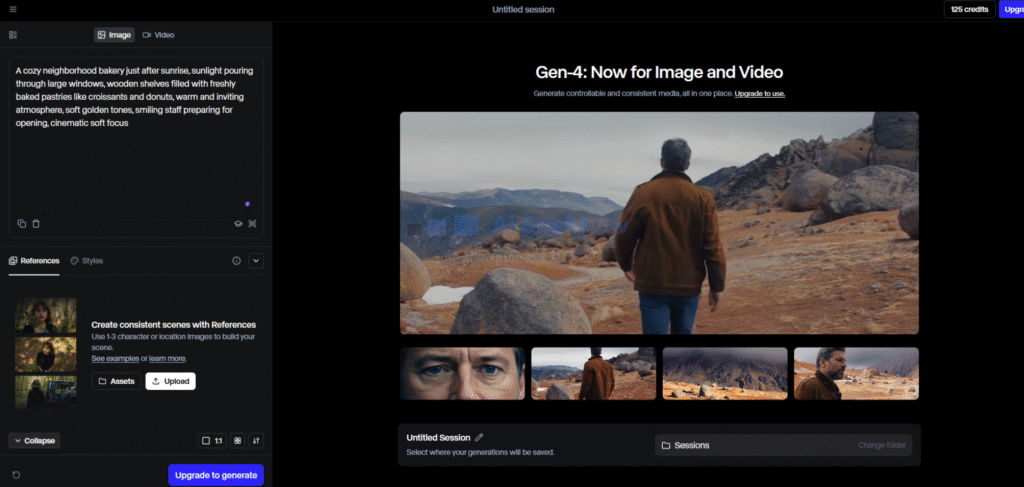Click the frame scan icon in prompt box
1024x487 pixels.
click(x=253, y=224)
